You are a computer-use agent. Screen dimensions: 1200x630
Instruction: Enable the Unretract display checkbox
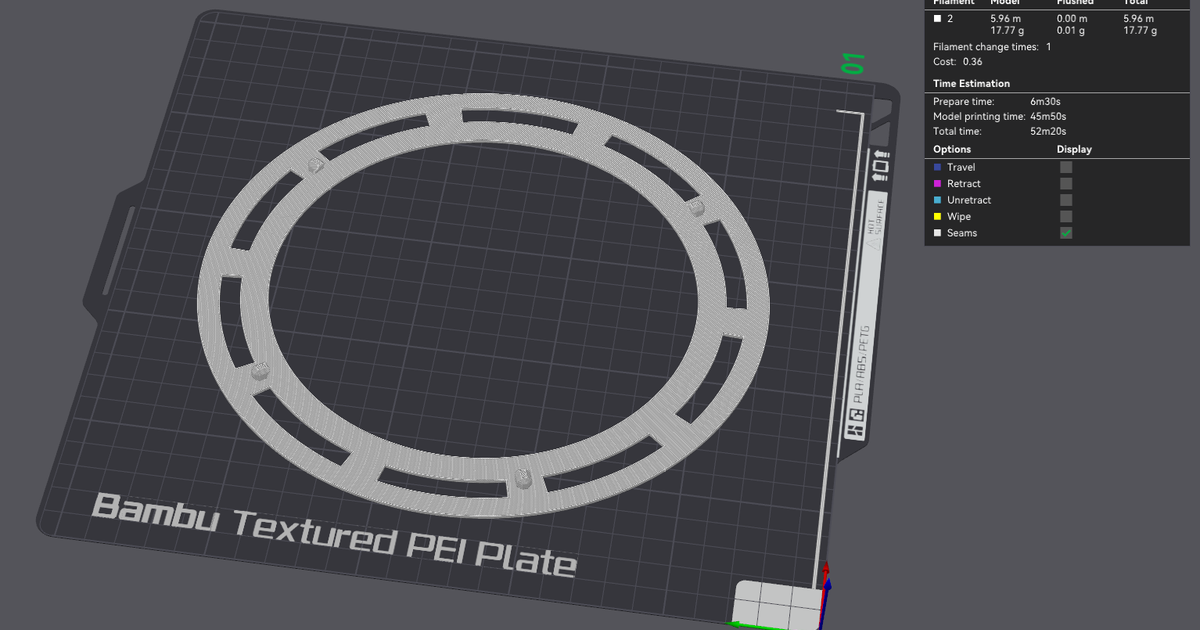[x=1065, y=199]
